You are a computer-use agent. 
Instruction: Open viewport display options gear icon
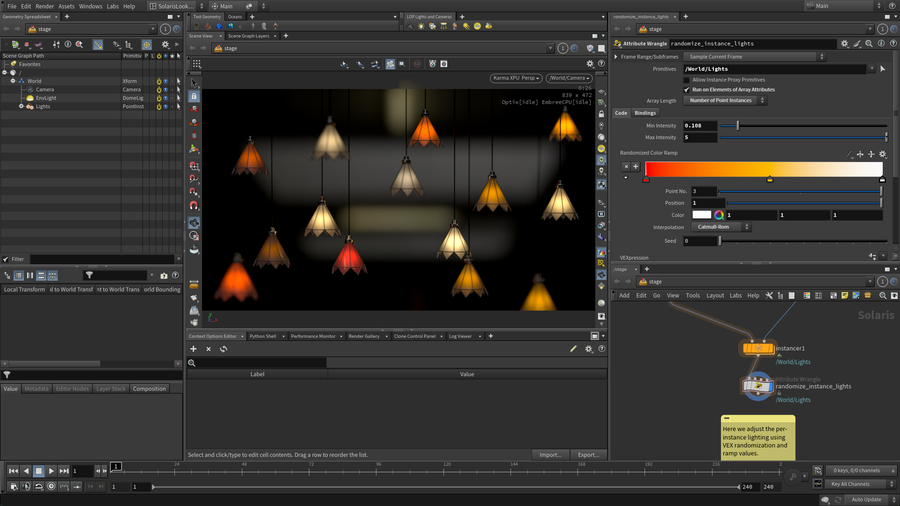click(589, 64)
